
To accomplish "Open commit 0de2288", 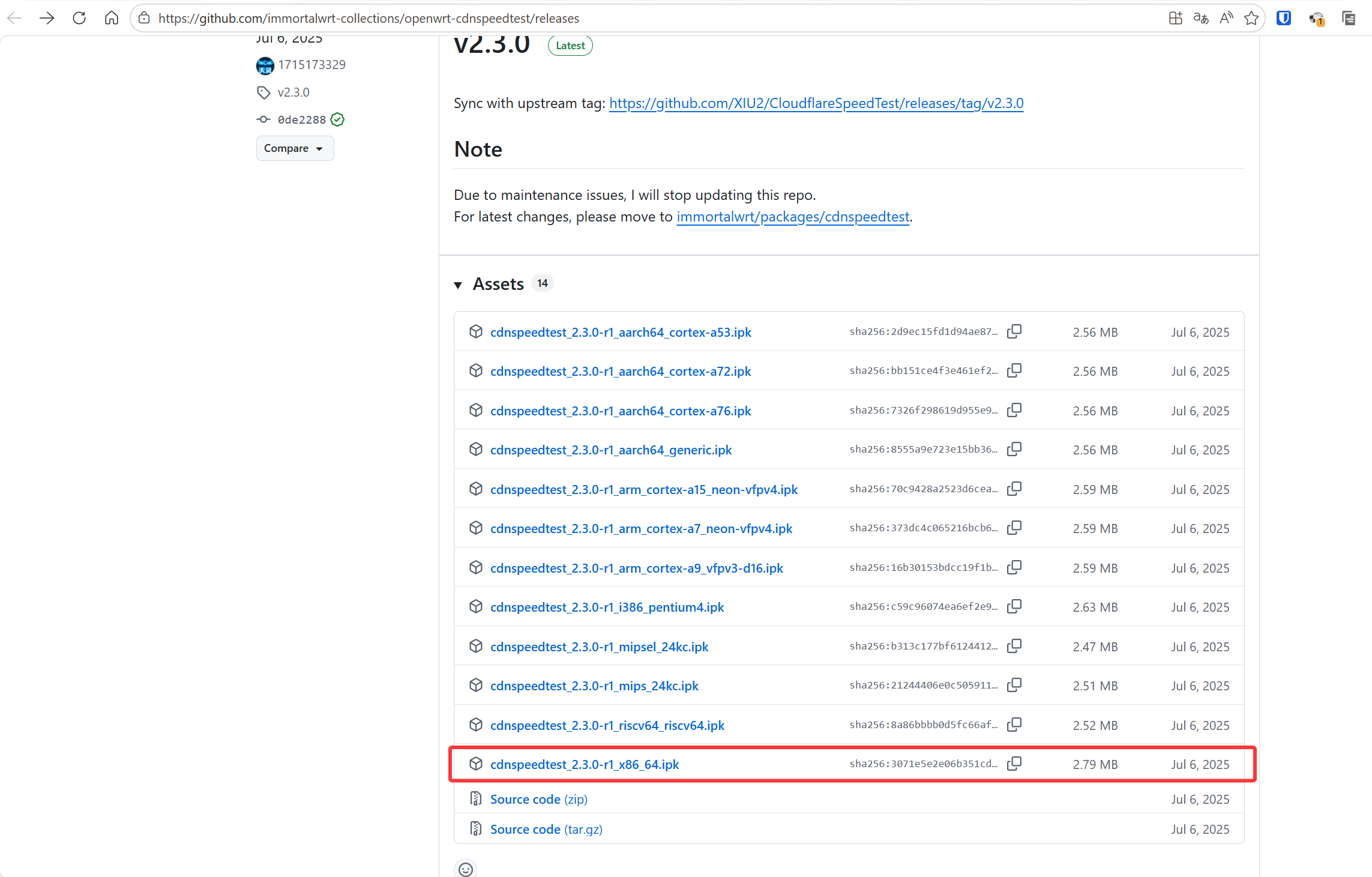I will (x=301, y=119).
